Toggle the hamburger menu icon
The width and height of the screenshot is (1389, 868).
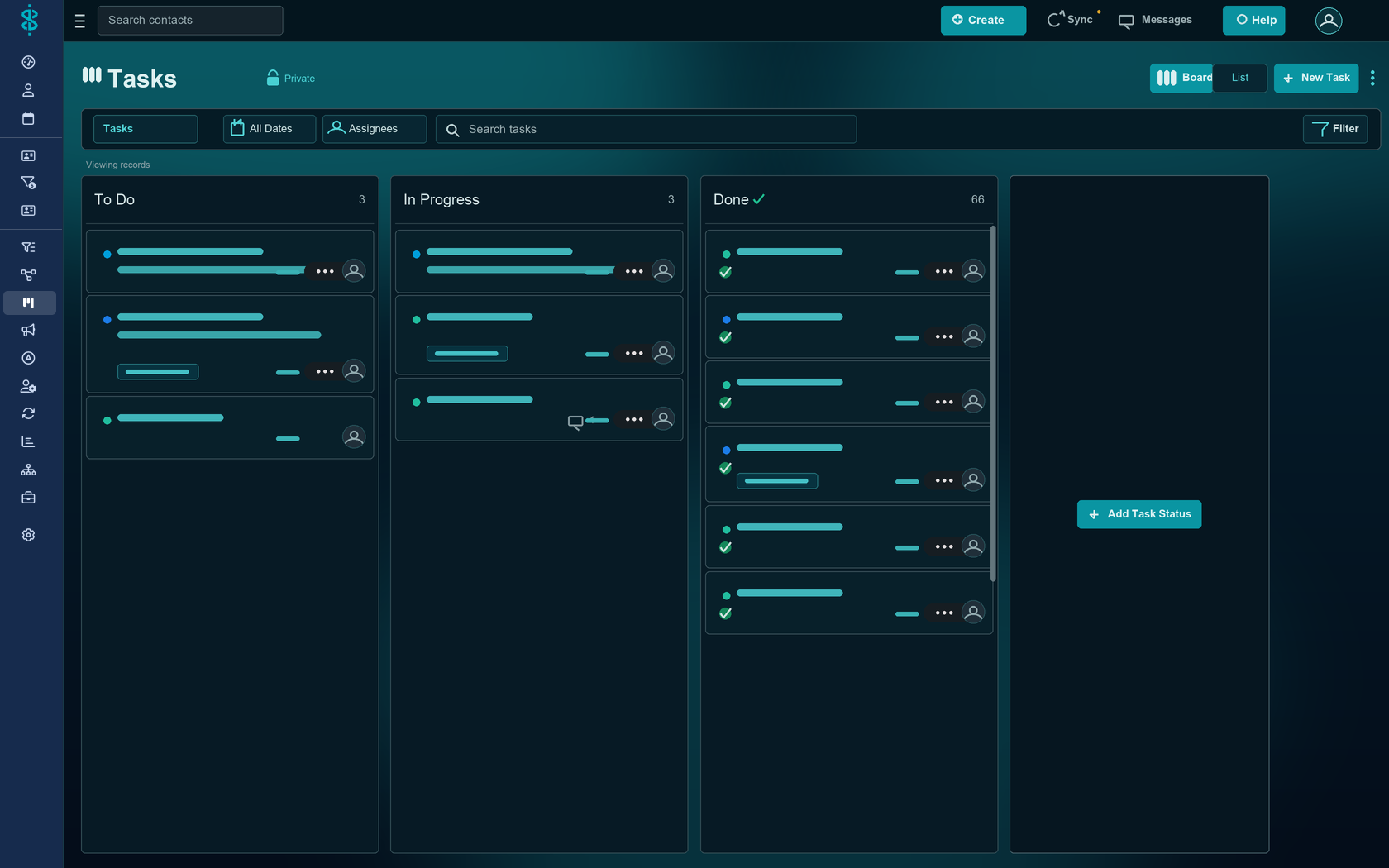pyautogui.click(x=80, y=21)
